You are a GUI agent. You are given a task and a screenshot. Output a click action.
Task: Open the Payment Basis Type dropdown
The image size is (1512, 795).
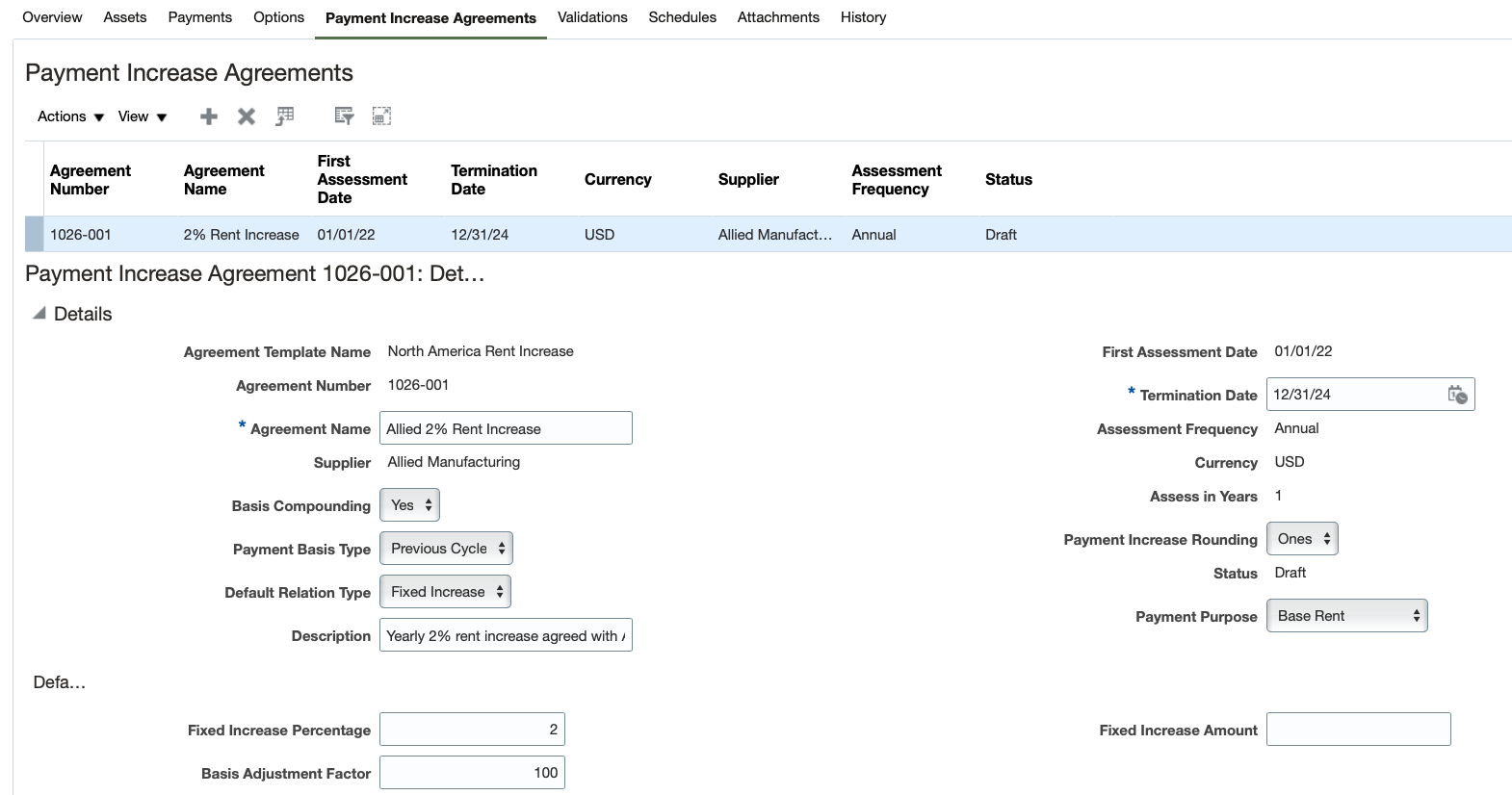click(x=446, y=549)
